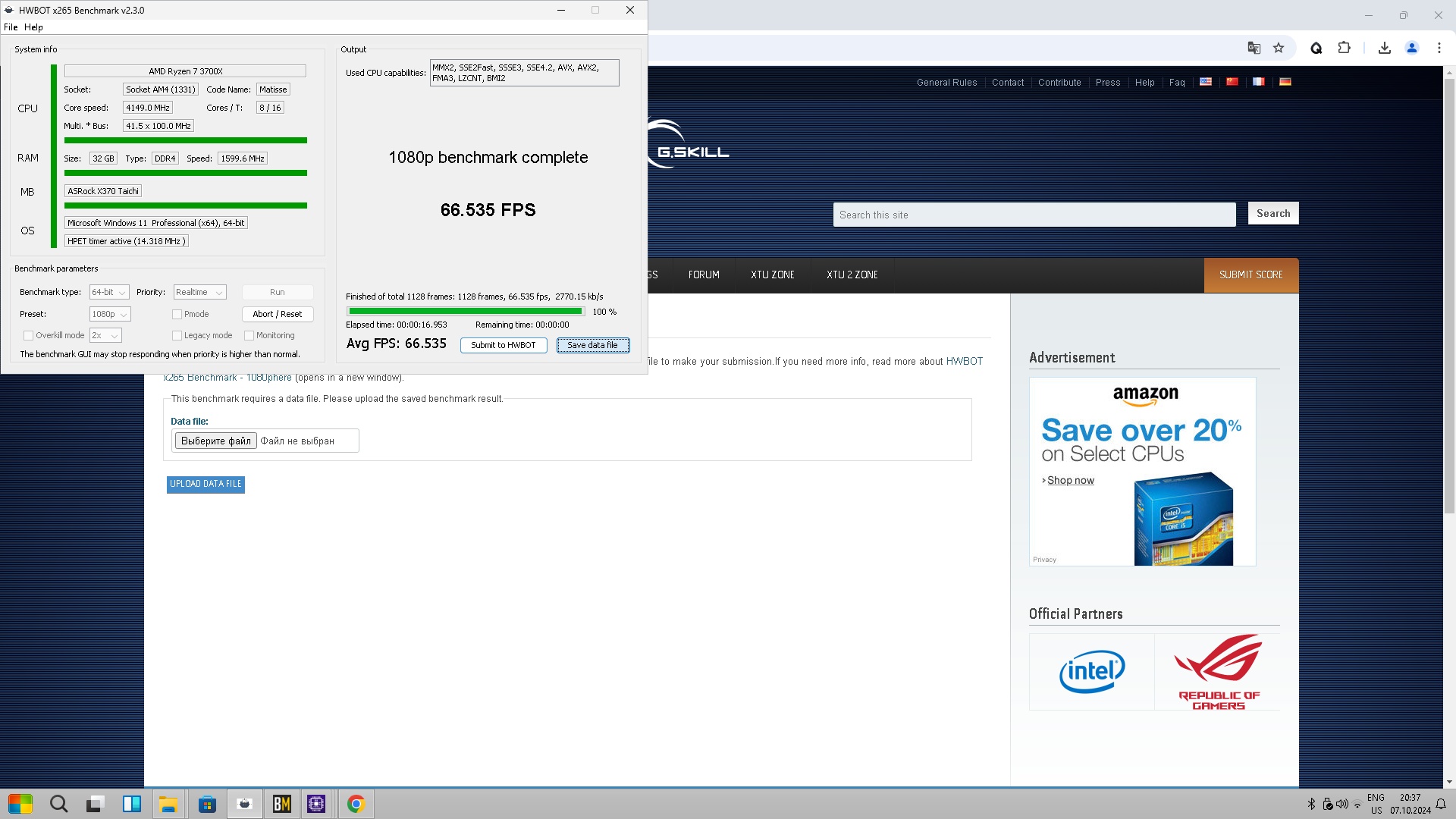Toggle Pmode checkbox
Viewport: 1456px width, 819px height.
(x=177, y=314)
